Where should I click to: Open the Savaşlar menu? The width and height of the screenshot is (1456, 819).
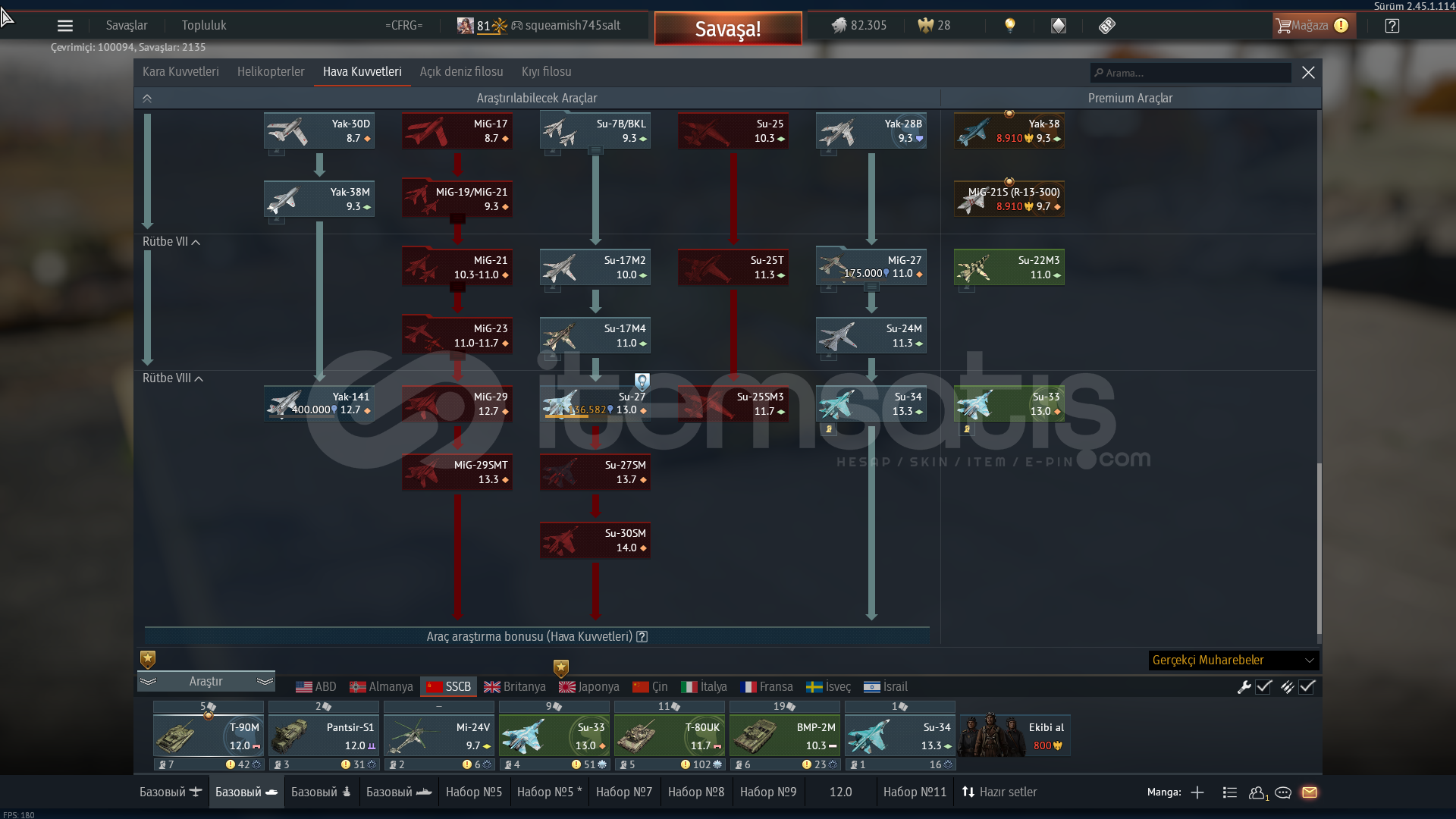(127, 26)
